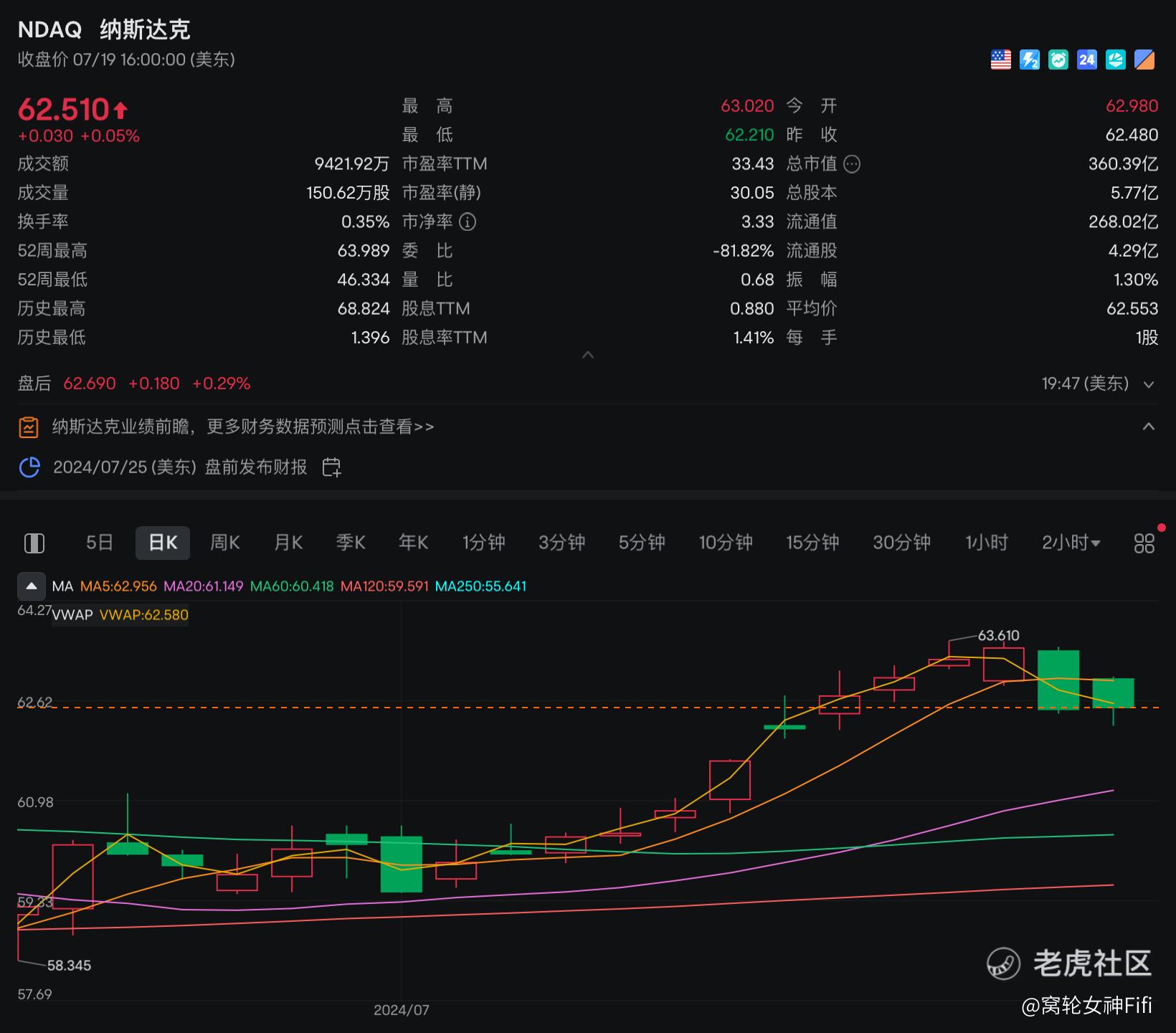Click the VWAP:62.580 indicator label
The image size is (1176, 1033).
[144, 615]
